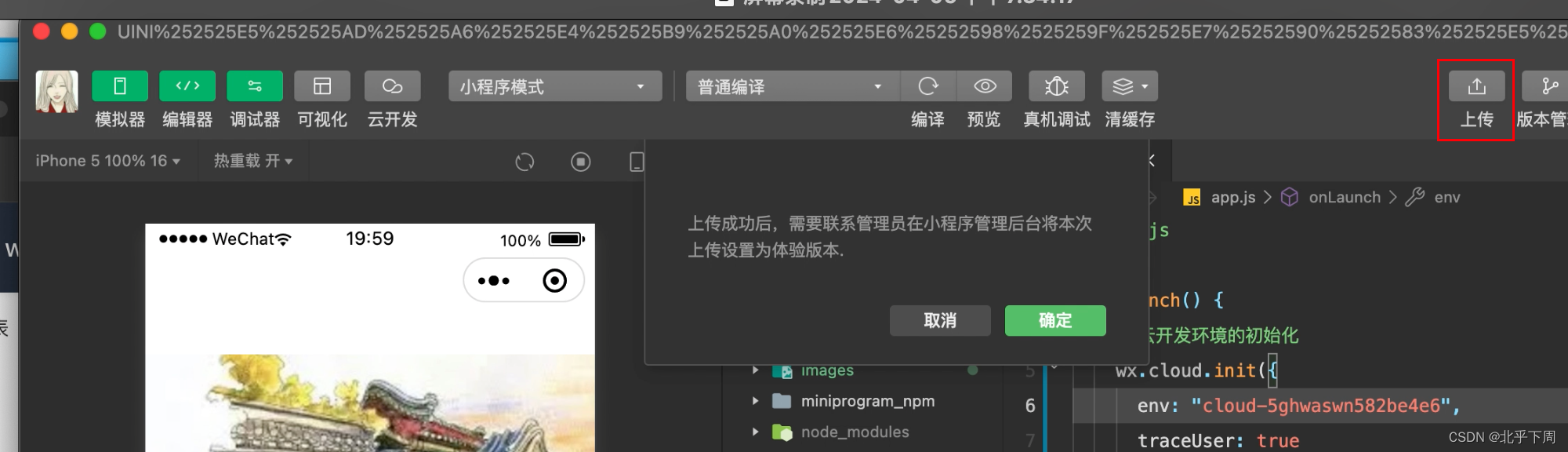Start real device debugging (真机调试)

tap(1057, 86)
